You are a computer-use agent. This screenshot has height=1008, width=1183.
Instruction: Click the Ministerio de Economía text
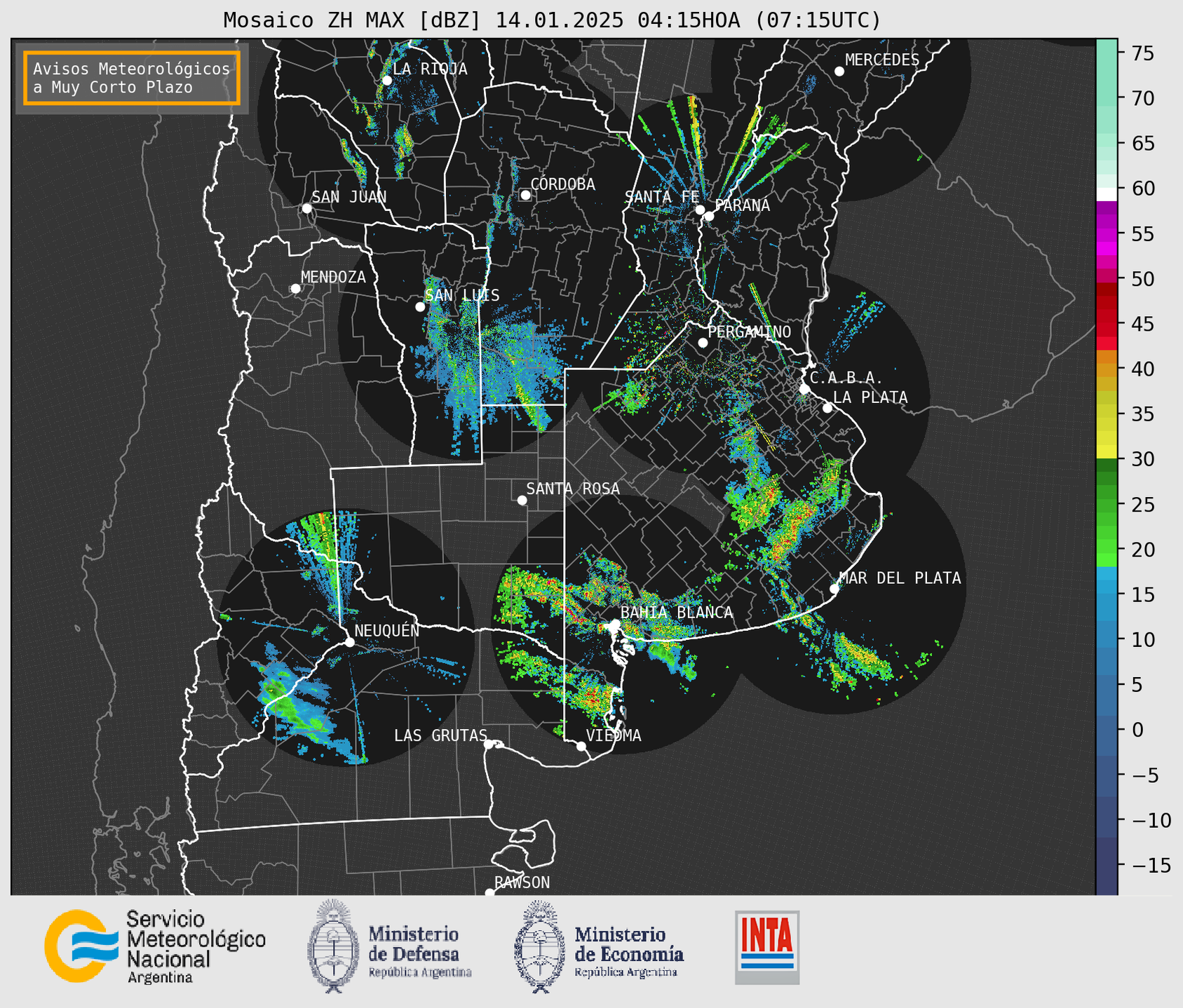coord(628,952)
